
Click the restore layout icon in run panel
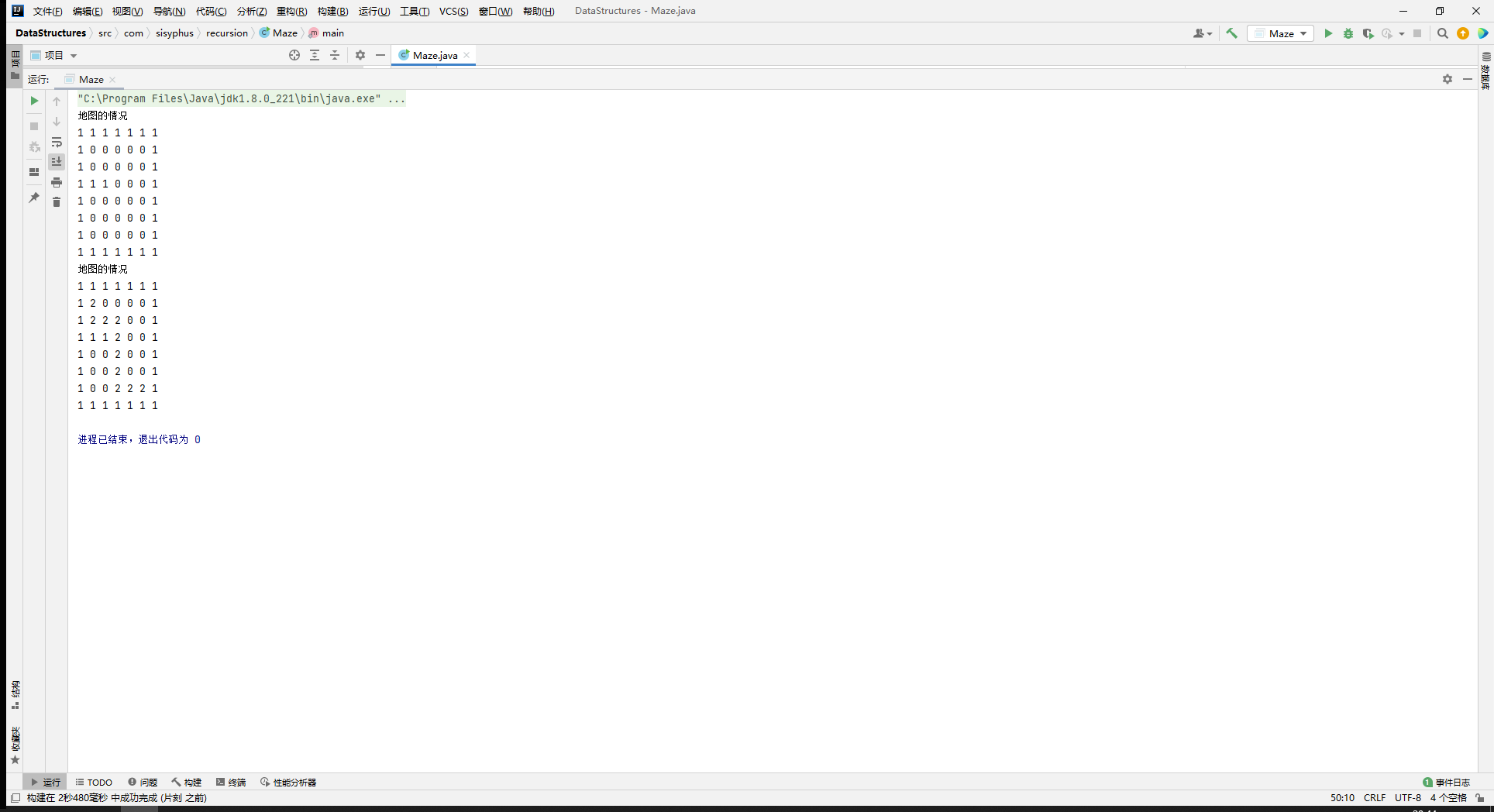[34, 172]
